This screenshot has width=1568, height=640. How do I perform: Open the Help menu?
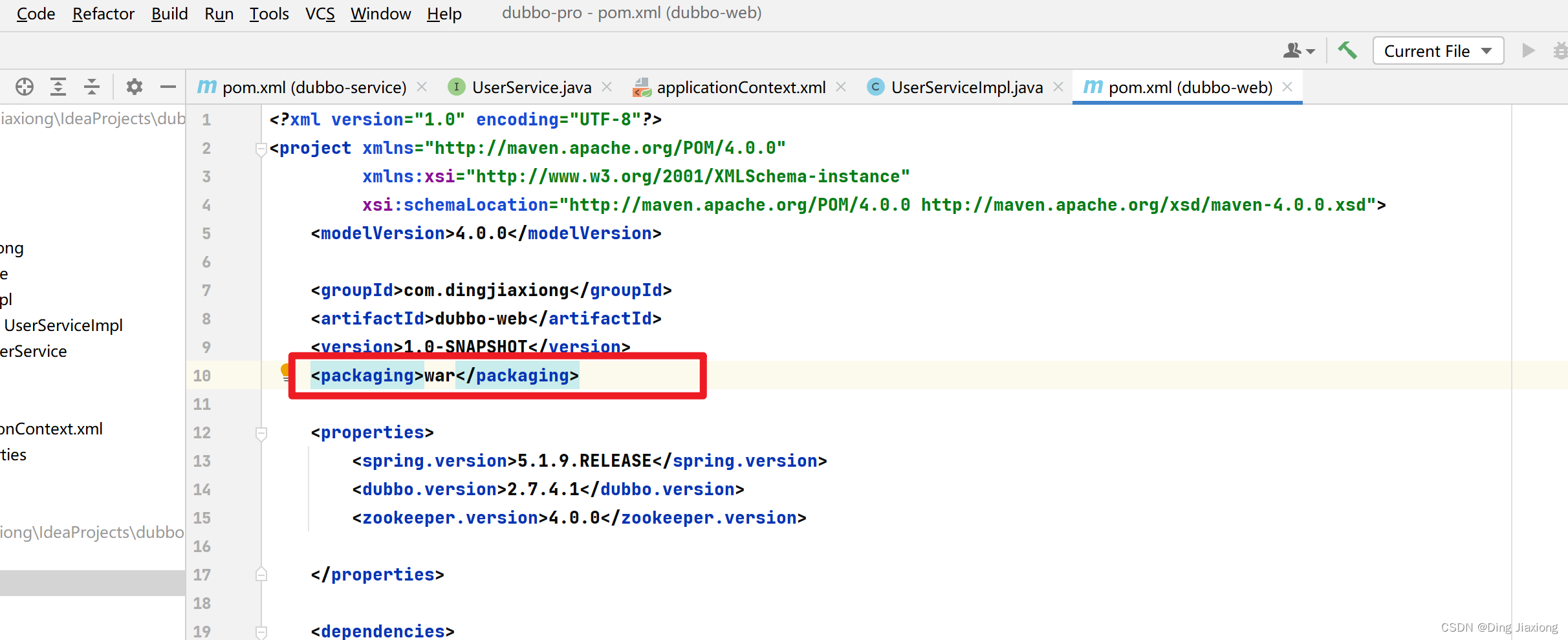[x=444, y=14]
